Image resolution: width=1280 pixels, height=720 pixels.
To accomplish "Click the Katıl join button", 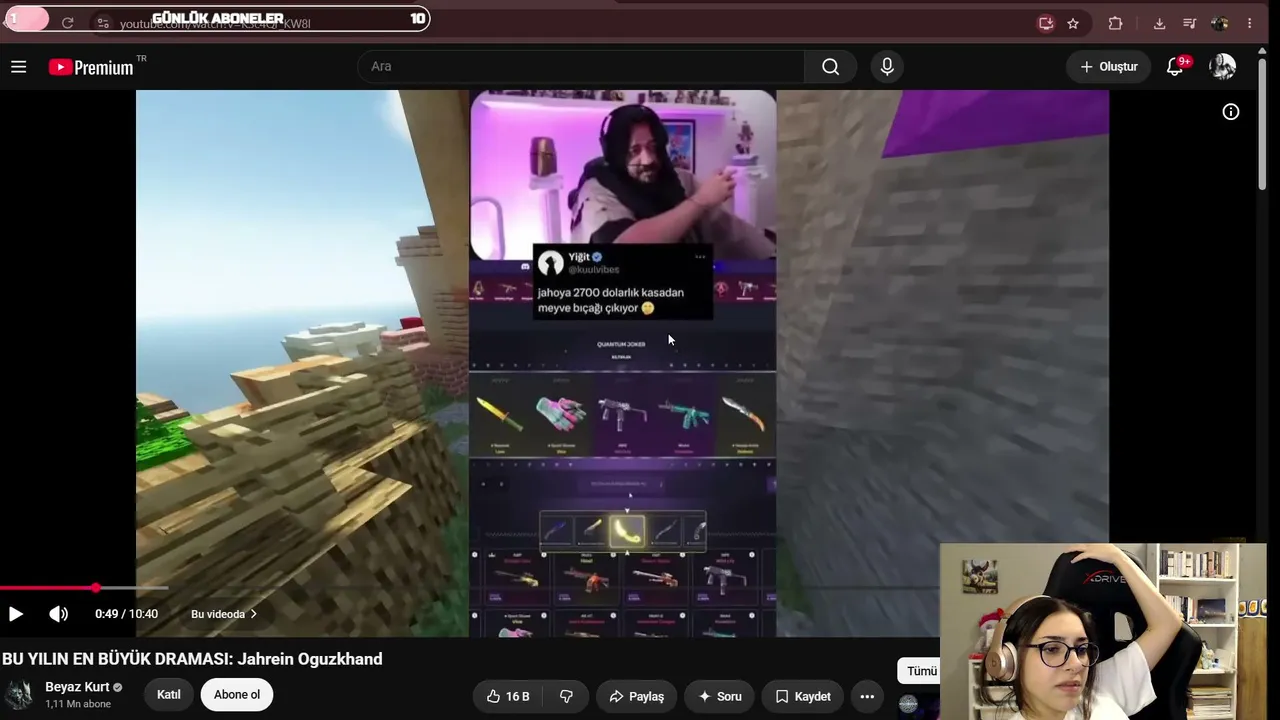I will click(x=168, y=695).
